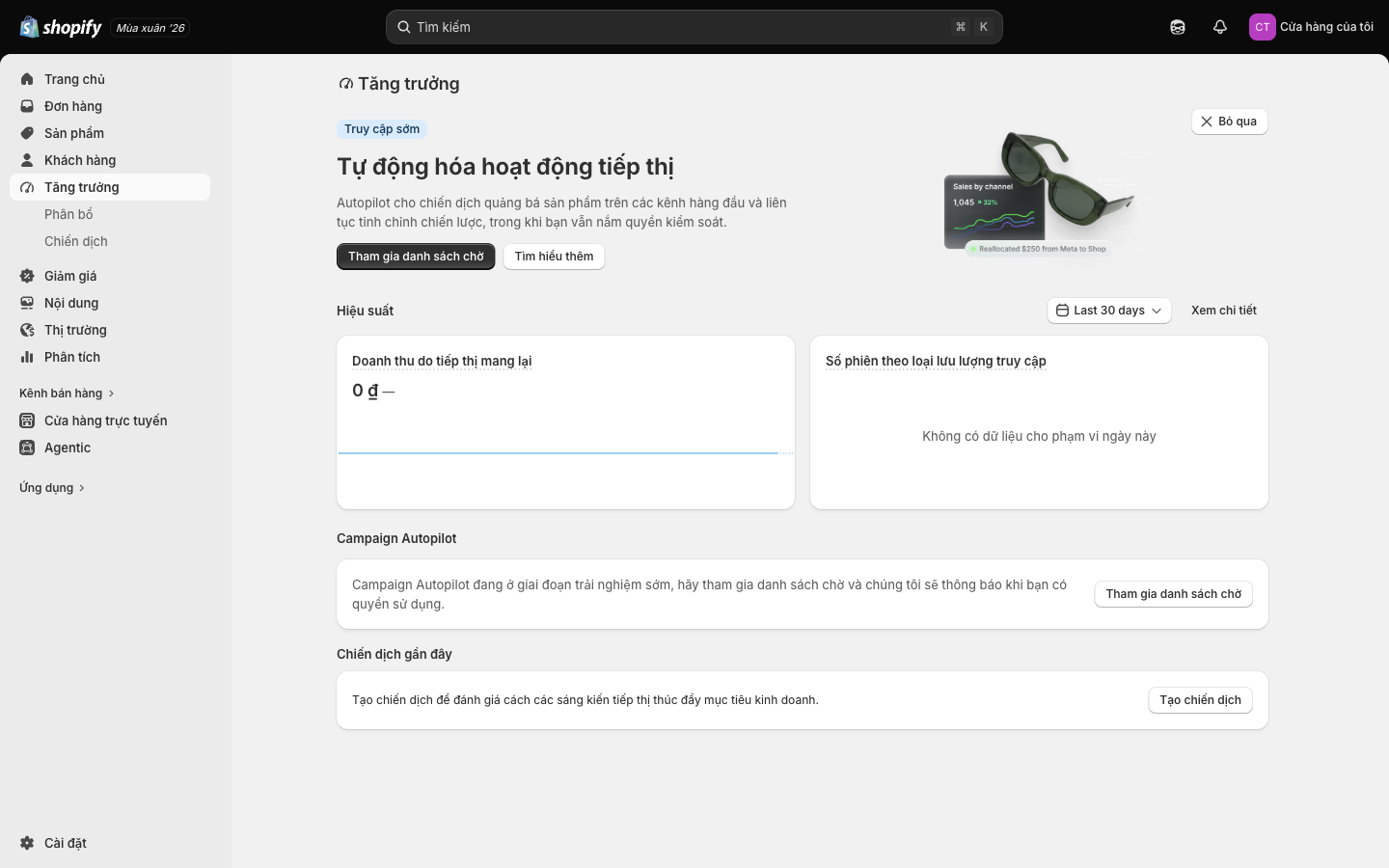Join waitlist in Campaign Autopilot card
Screen dimensions: 1389x868
(1173, 594)
